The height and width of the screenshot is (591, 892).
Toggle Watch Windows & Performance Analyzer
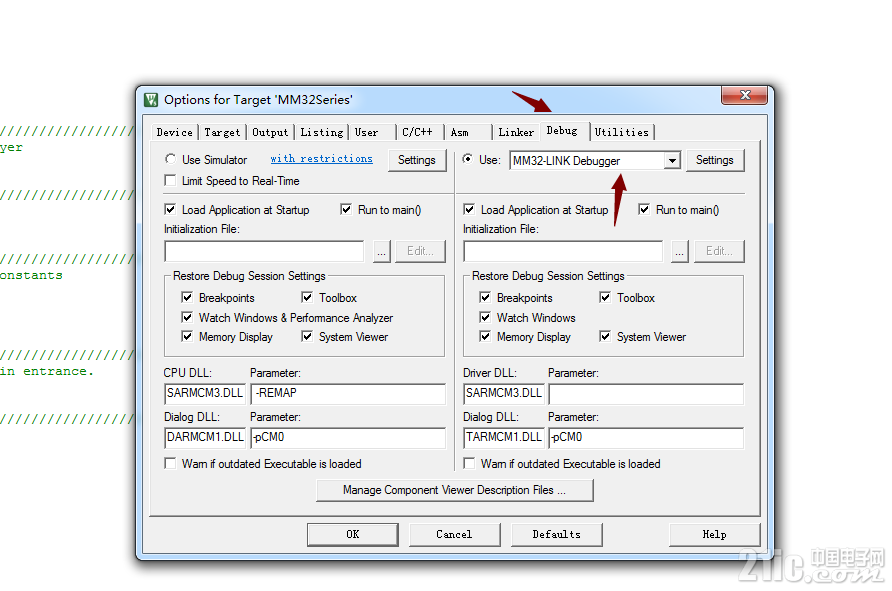pyautogui.click(x=187, y=317)
